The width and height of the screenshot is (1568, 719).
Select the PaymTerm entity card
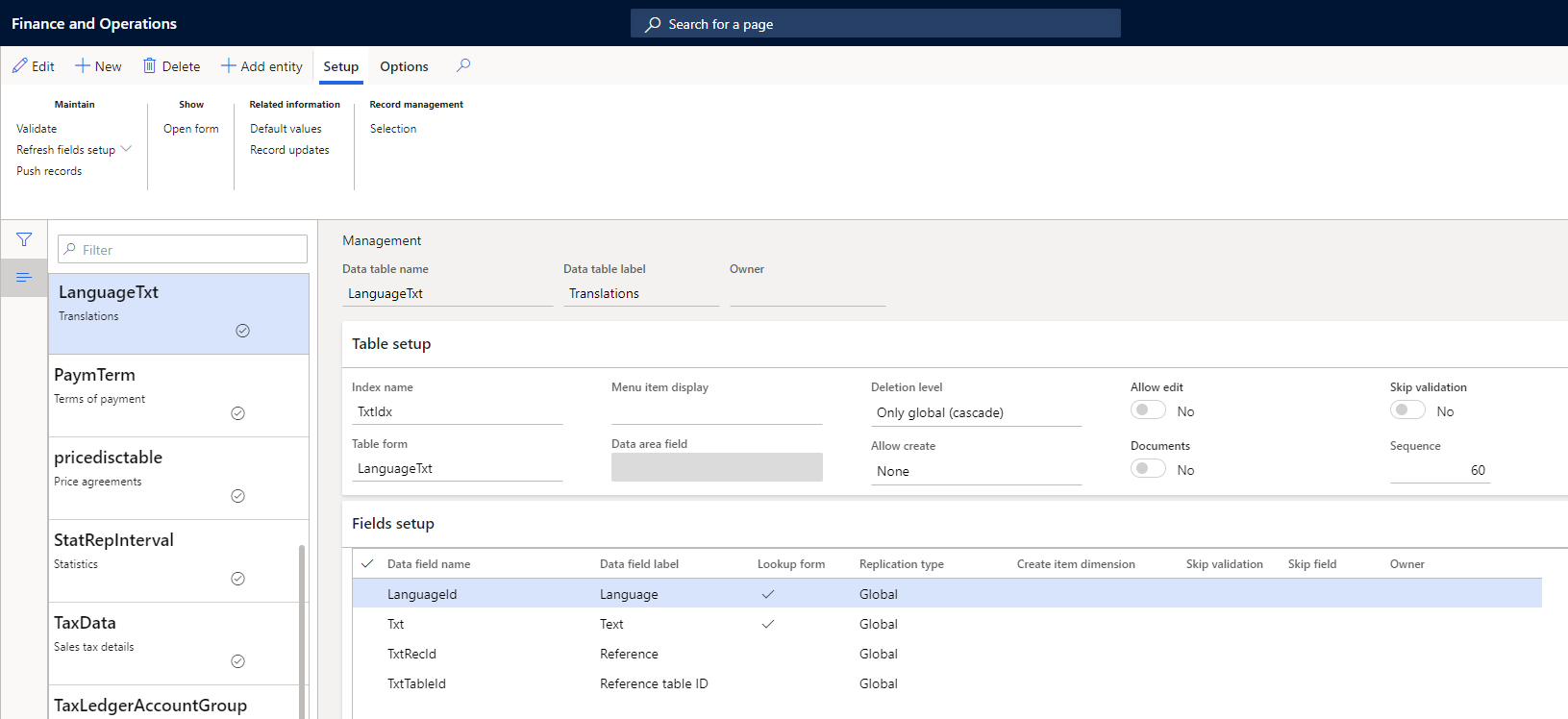pos(179,396)
